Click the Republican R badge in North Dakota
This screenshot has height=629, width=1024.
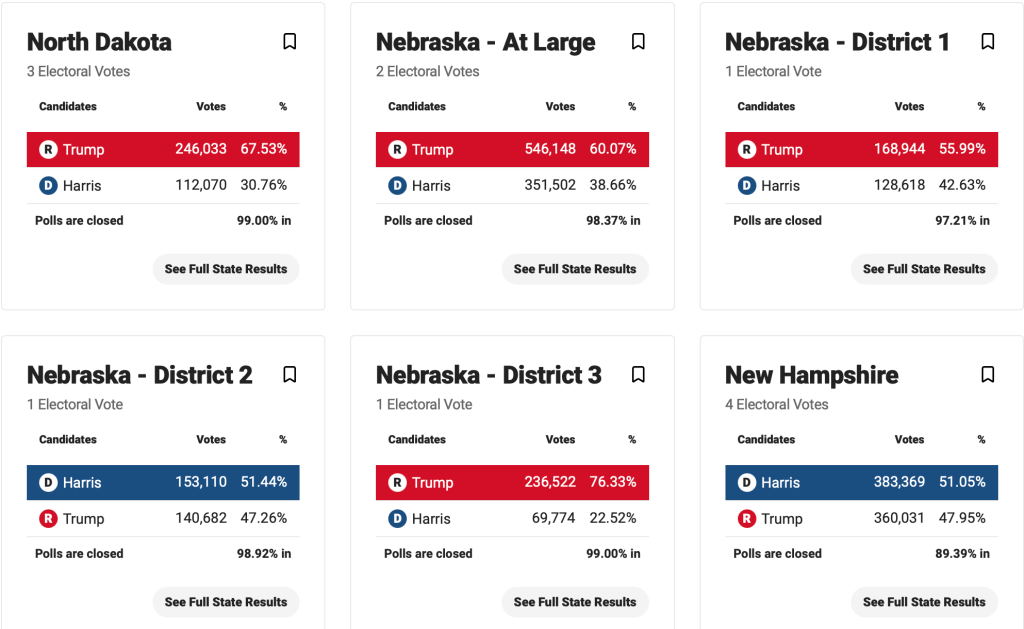(48, 150)
